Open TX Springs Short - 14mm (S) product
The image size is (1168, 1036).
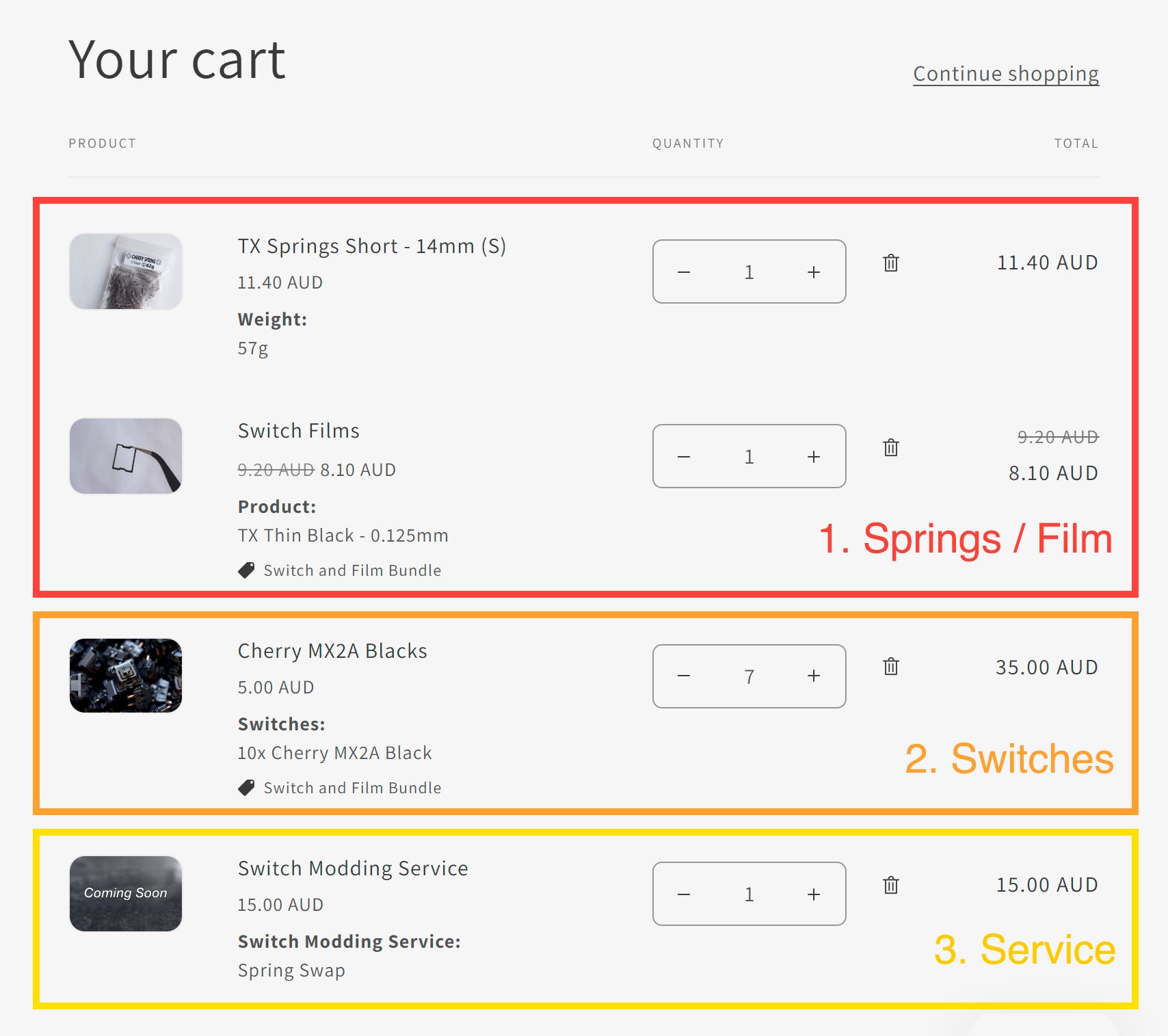pyautogui.click(x=371, y=246)
